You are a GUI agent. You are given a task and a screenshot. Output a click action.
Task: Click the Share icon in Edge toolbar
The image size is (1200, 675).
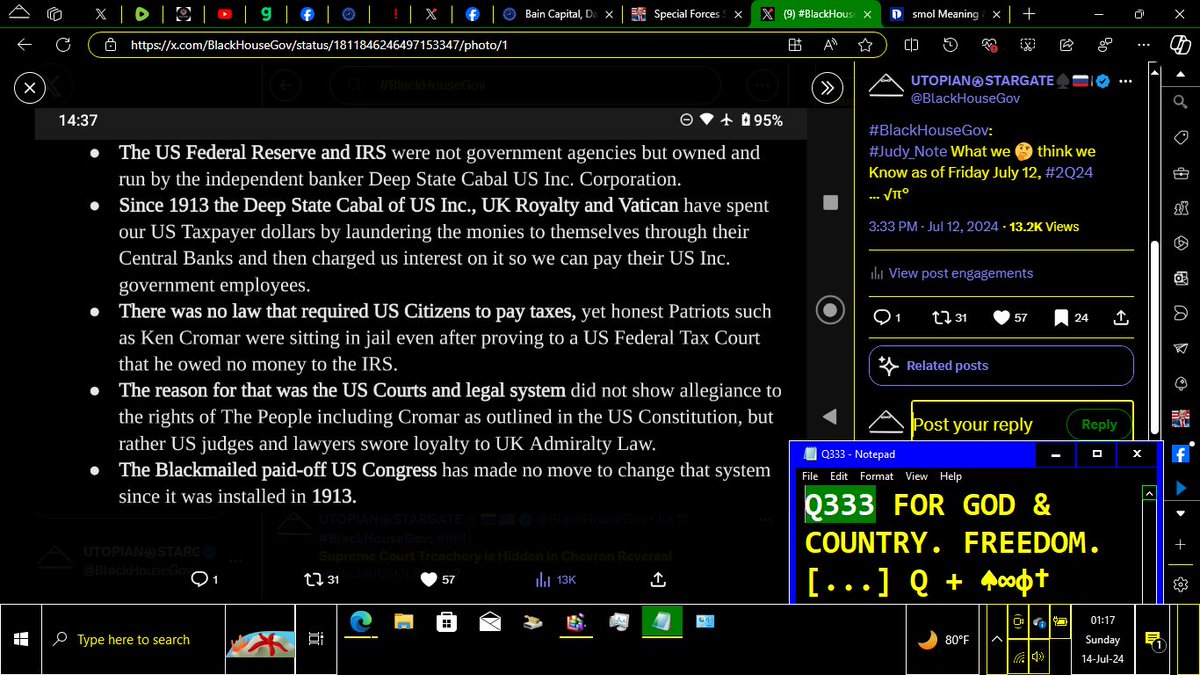[x=1065, y=45]
